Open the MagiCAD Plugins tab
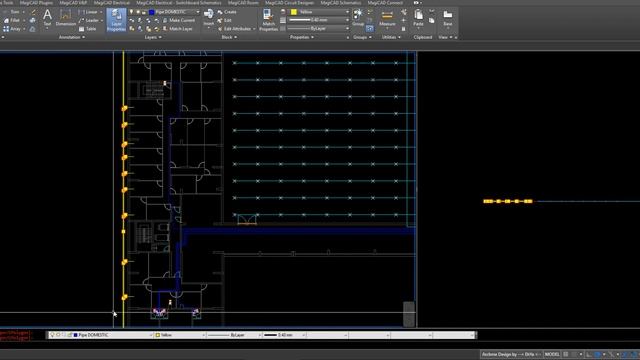Viewport: 640px width, 360px height. (36, 2)
